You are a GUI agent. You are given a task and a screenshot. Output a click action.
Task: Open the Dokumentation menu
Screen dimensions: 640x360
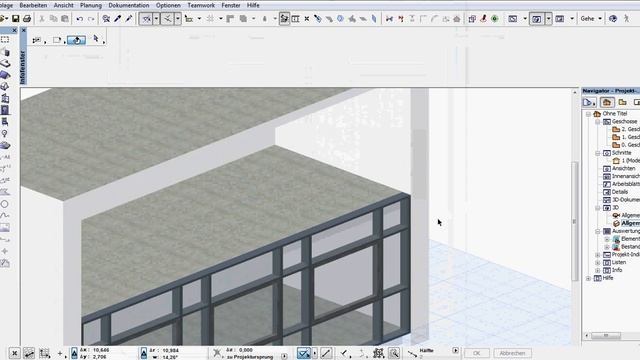point(129,5)
